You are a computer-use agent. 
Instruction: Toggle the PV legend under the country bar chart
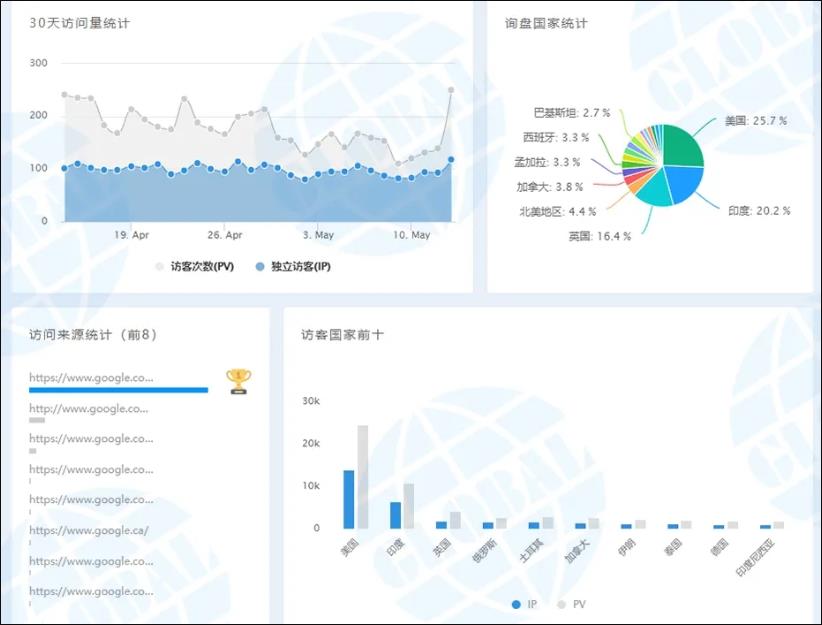[573, 604]
